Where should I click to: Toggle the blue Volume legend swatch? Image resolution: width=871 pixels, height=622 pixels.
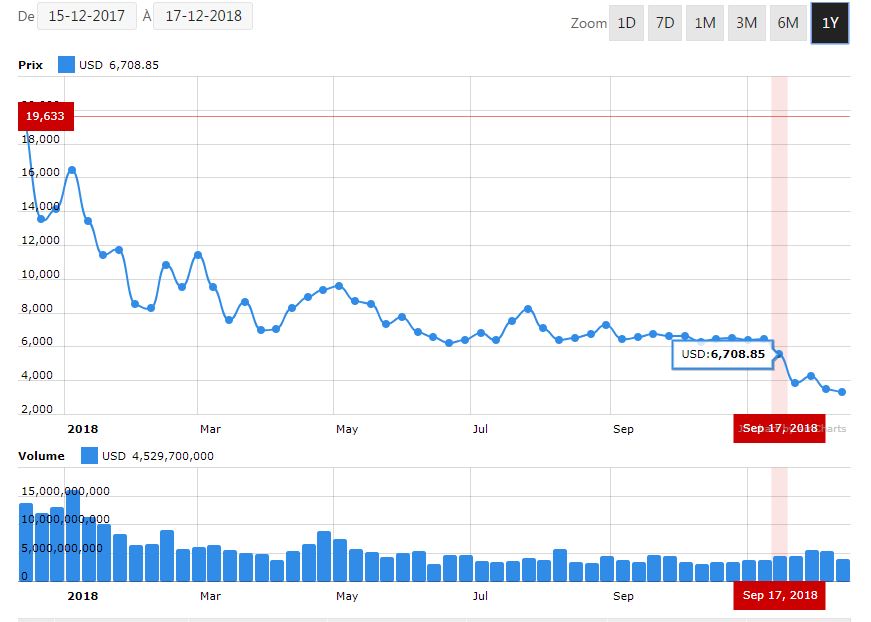(x=89, y=456)
